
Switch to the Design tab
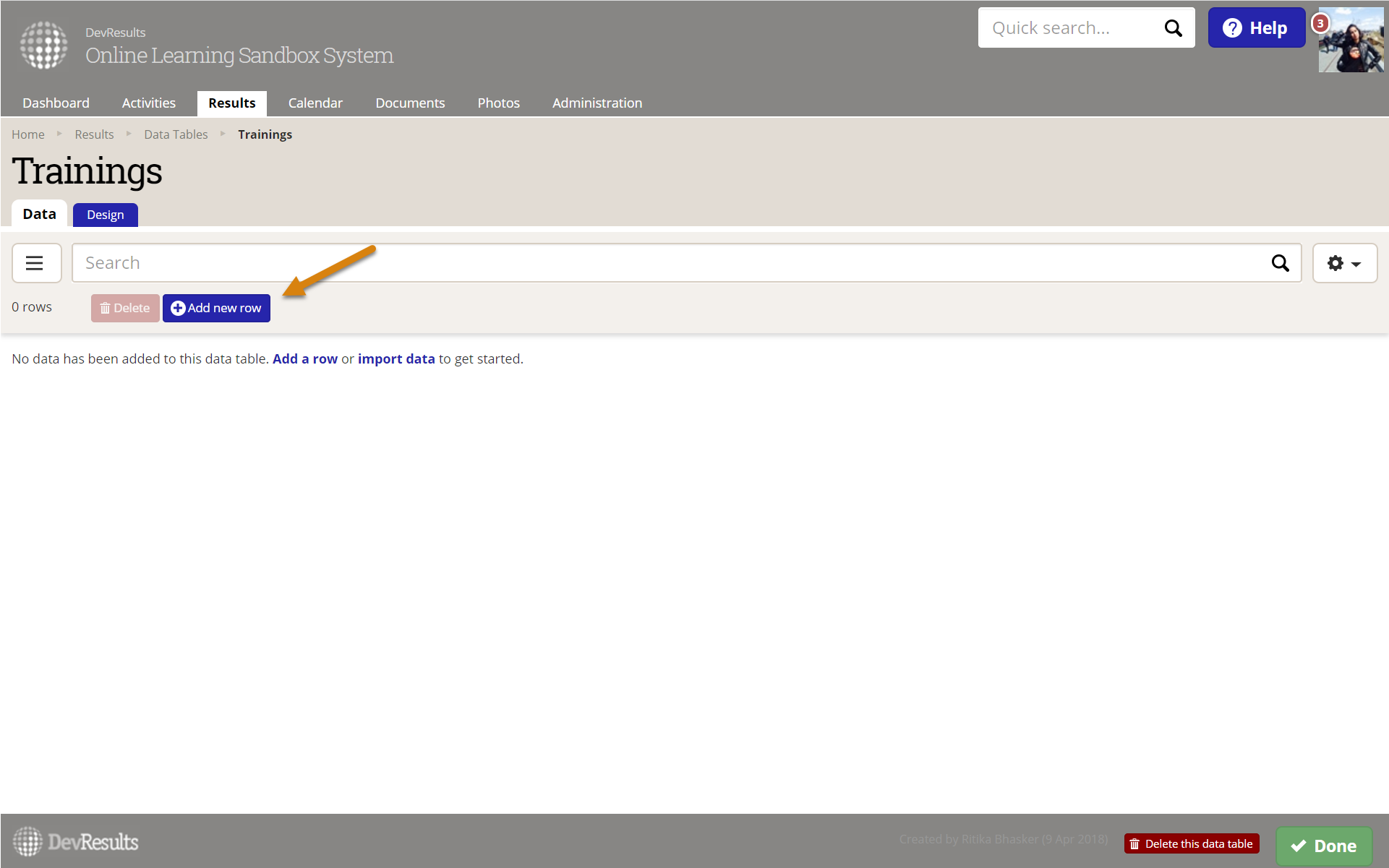point(106,215)
